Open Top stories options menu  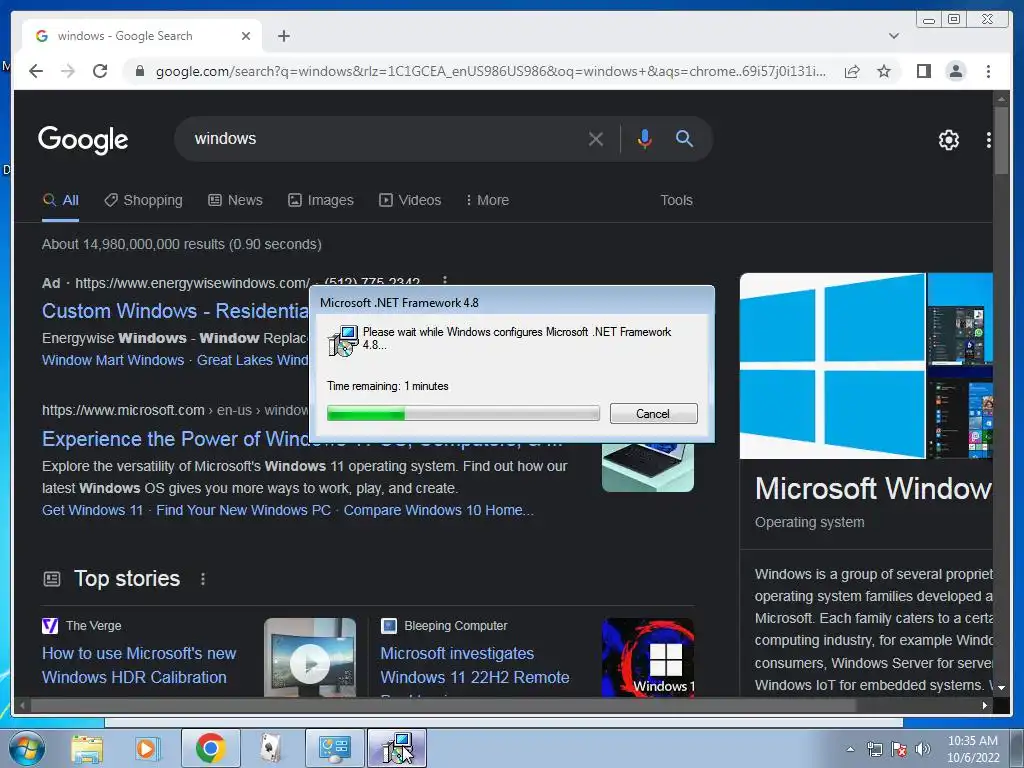[203, 579]
